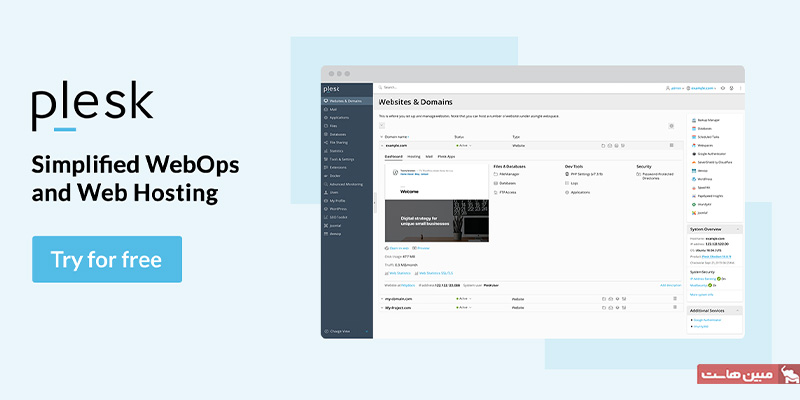This screenshot has height=400, width=800.
Task: Click the Try for free button
Action: pyautogui.click(x=107, y=259)
